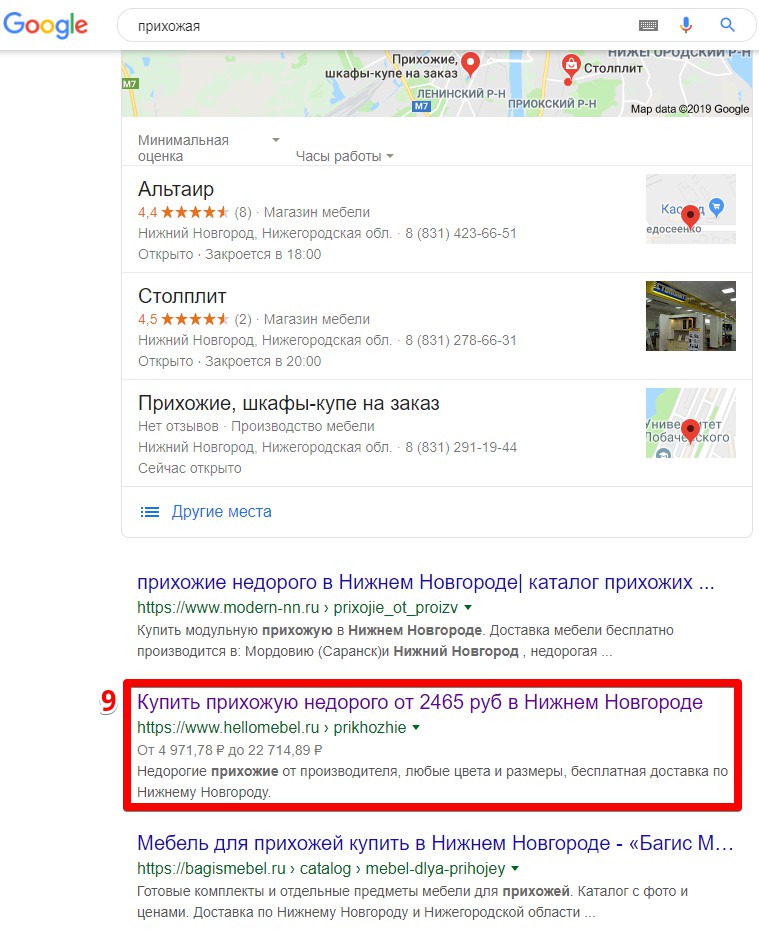The height and width of the screenshot is (931, 759).
Task: Click the Столплит shopping pin on map
Action: pyautogui.click(x=571, y=64)
